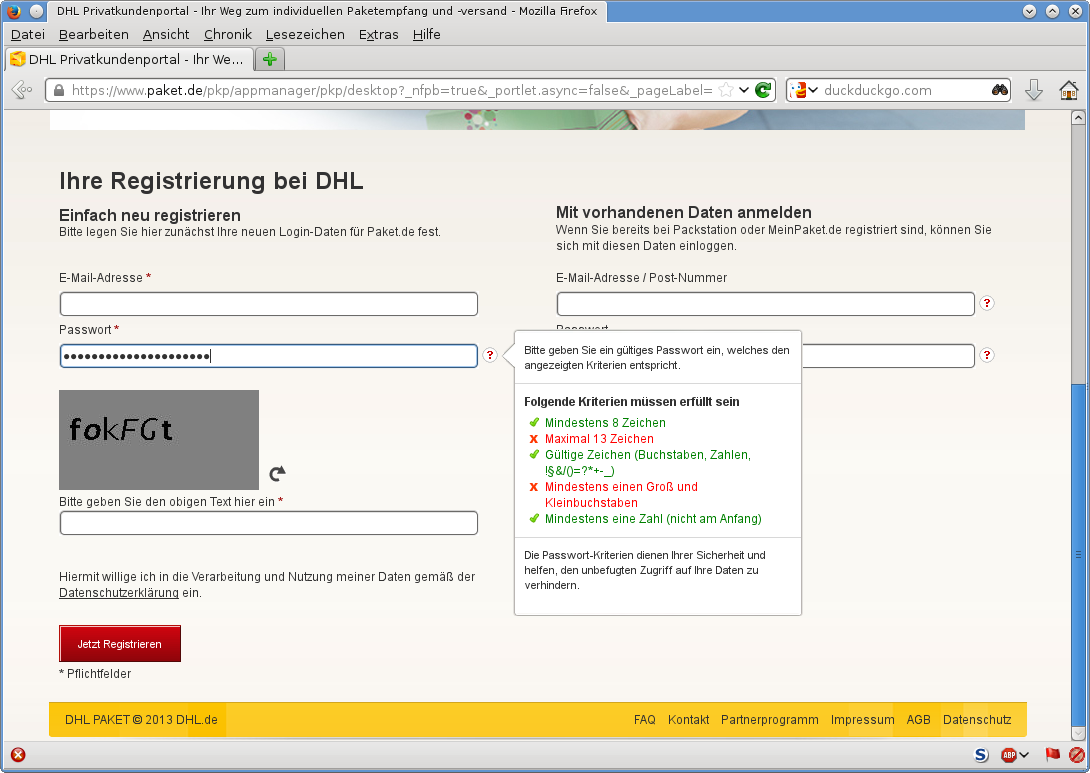Open the Impressum footer link
The image size is (1090, 773).
(x=862, y=719)
